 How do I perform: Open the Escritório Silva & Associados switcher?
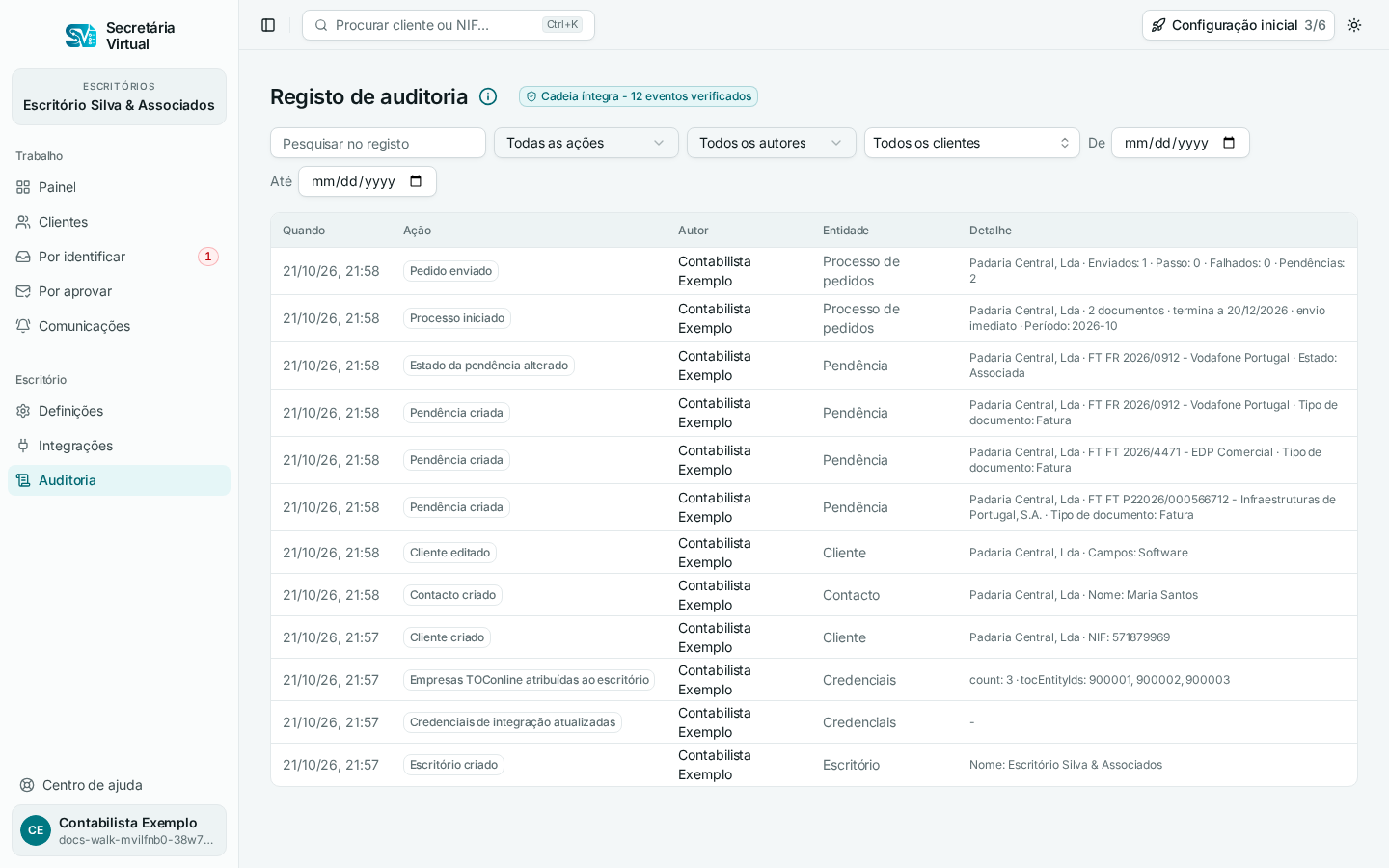pos(119,96)
